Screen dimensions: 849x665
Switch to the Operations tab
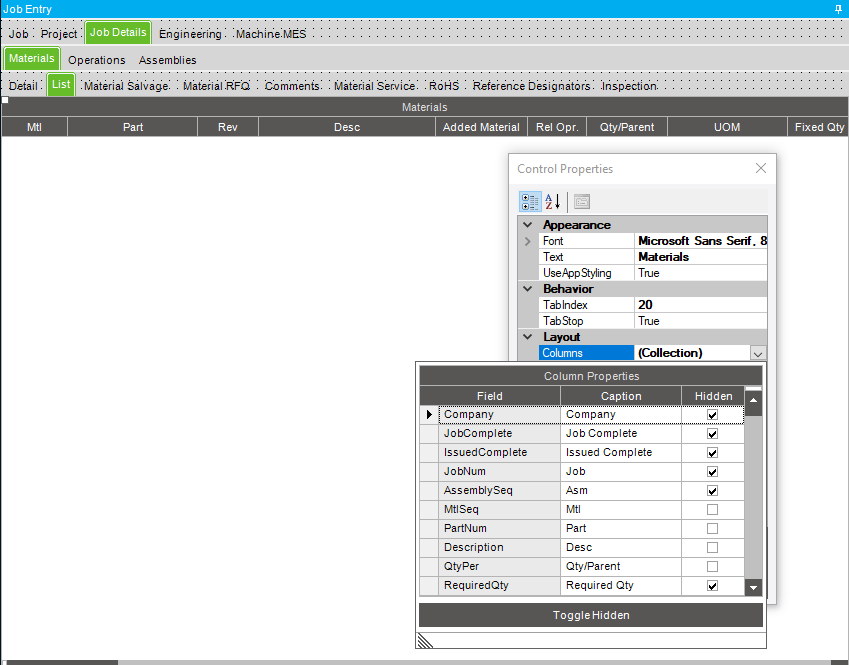point(97,60)
